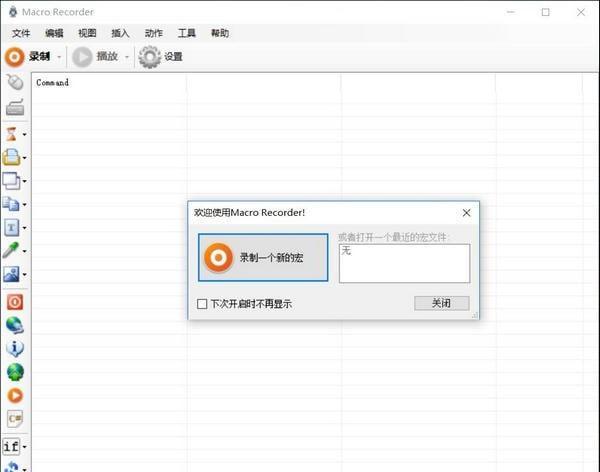This screenshot has width=600, height=472.
Task: Click the orange play-macro icon in sidebar
Action: pos(15,395)
